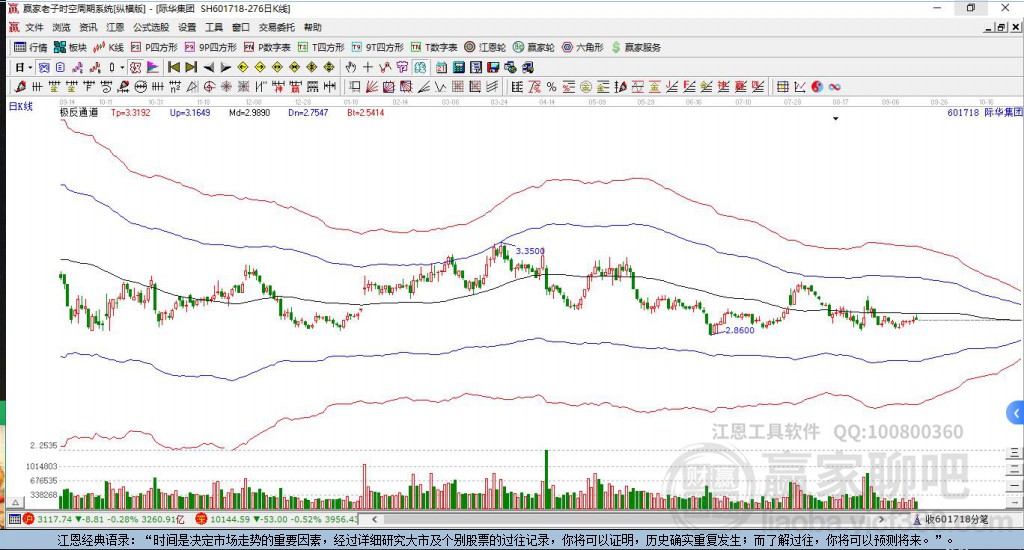
Task: Open the calendar icon
Action: [x=441, y=67]
